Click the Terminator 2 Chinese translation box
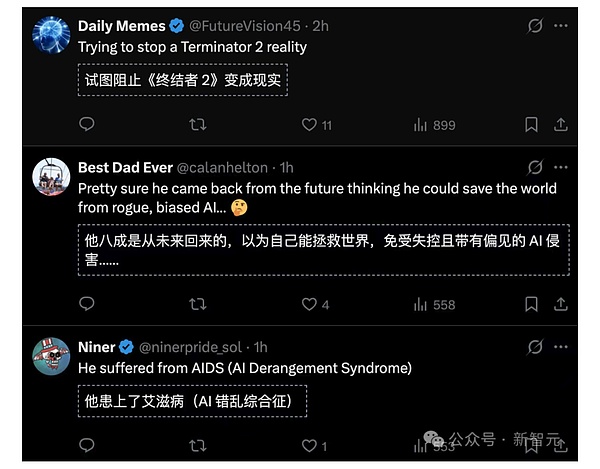 coord(182,80)
